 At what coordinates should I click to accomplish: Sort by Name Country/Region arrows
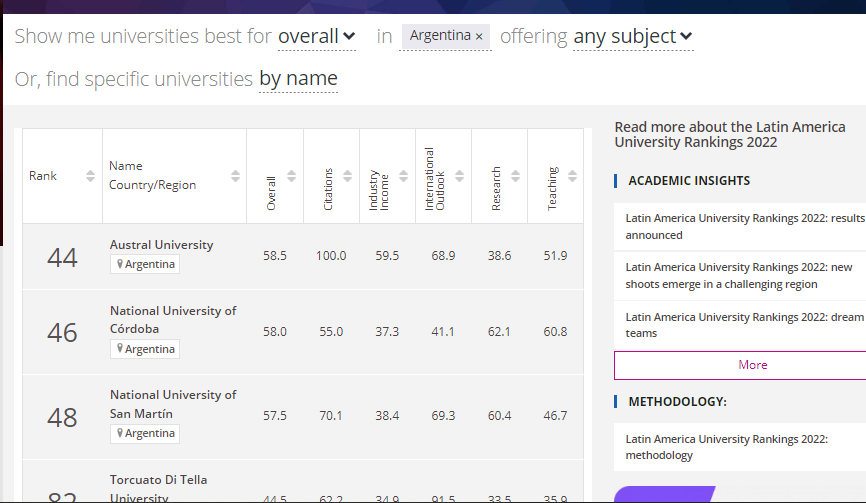coord(235,176)
